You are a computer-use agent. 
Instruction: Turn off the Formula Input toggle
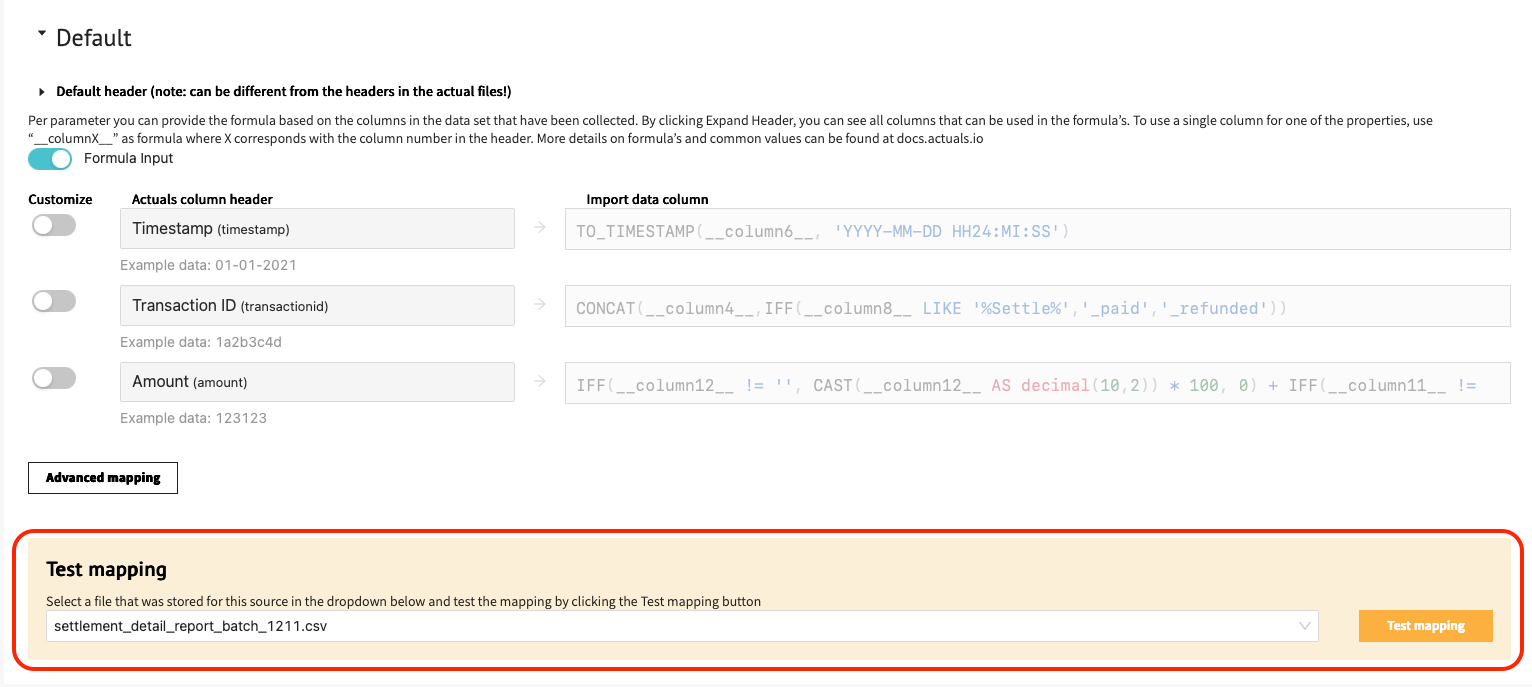(x=50, y=159)
